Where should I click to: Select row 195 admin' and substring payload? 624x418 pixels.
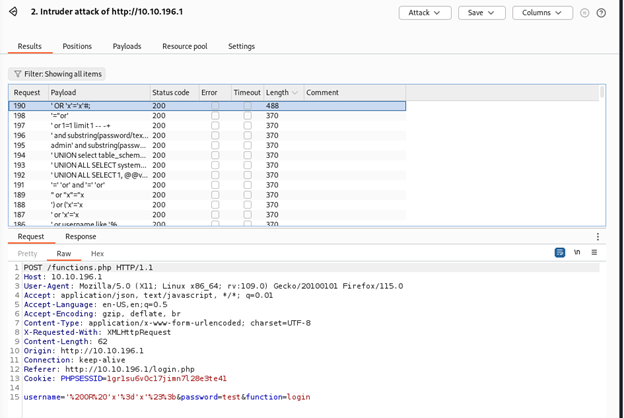[207, 145]
